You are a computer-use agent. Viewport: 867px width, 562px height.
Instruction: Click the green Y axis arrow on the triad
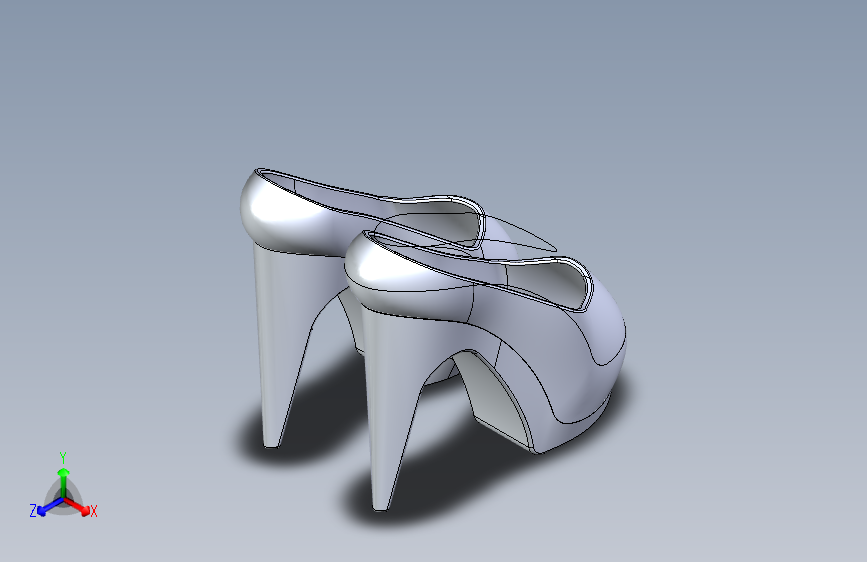coord(63,482)
